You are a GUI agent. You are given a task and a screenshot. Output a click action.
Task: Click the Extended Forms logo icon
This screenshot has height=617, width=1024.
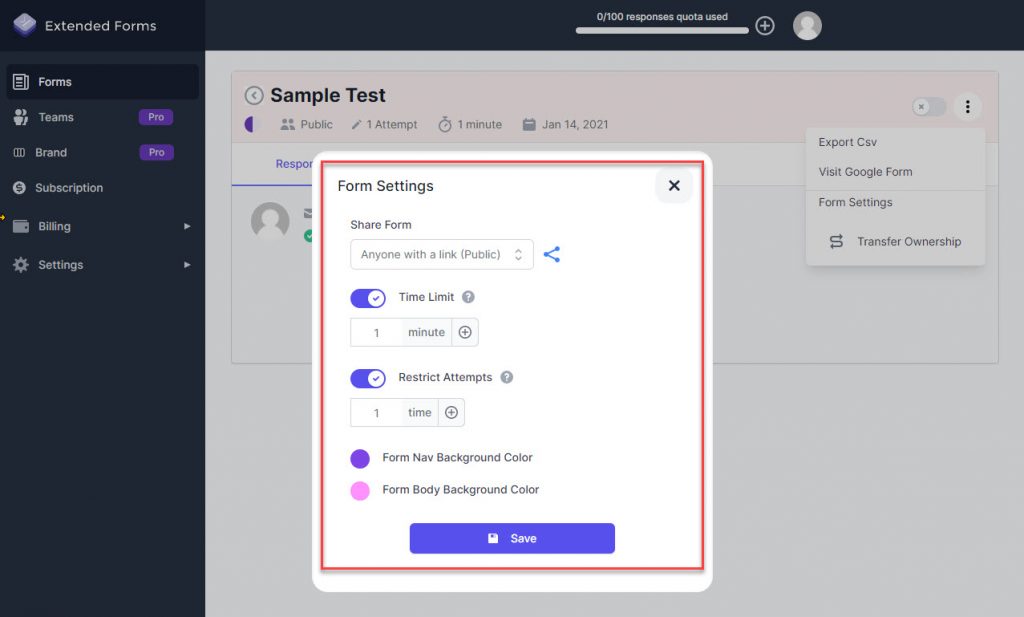point(24,24)
